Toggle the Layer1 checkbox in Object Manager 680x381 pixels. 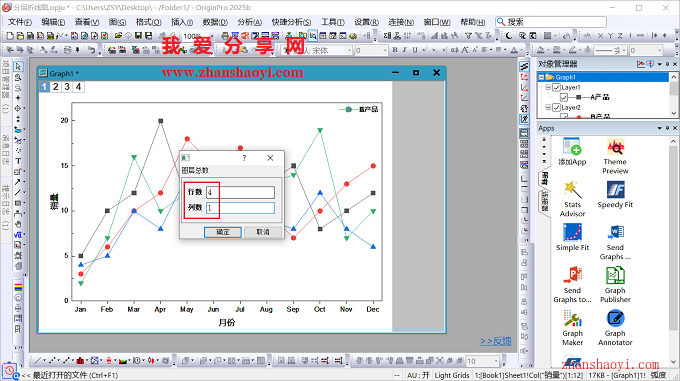(556, 88)
